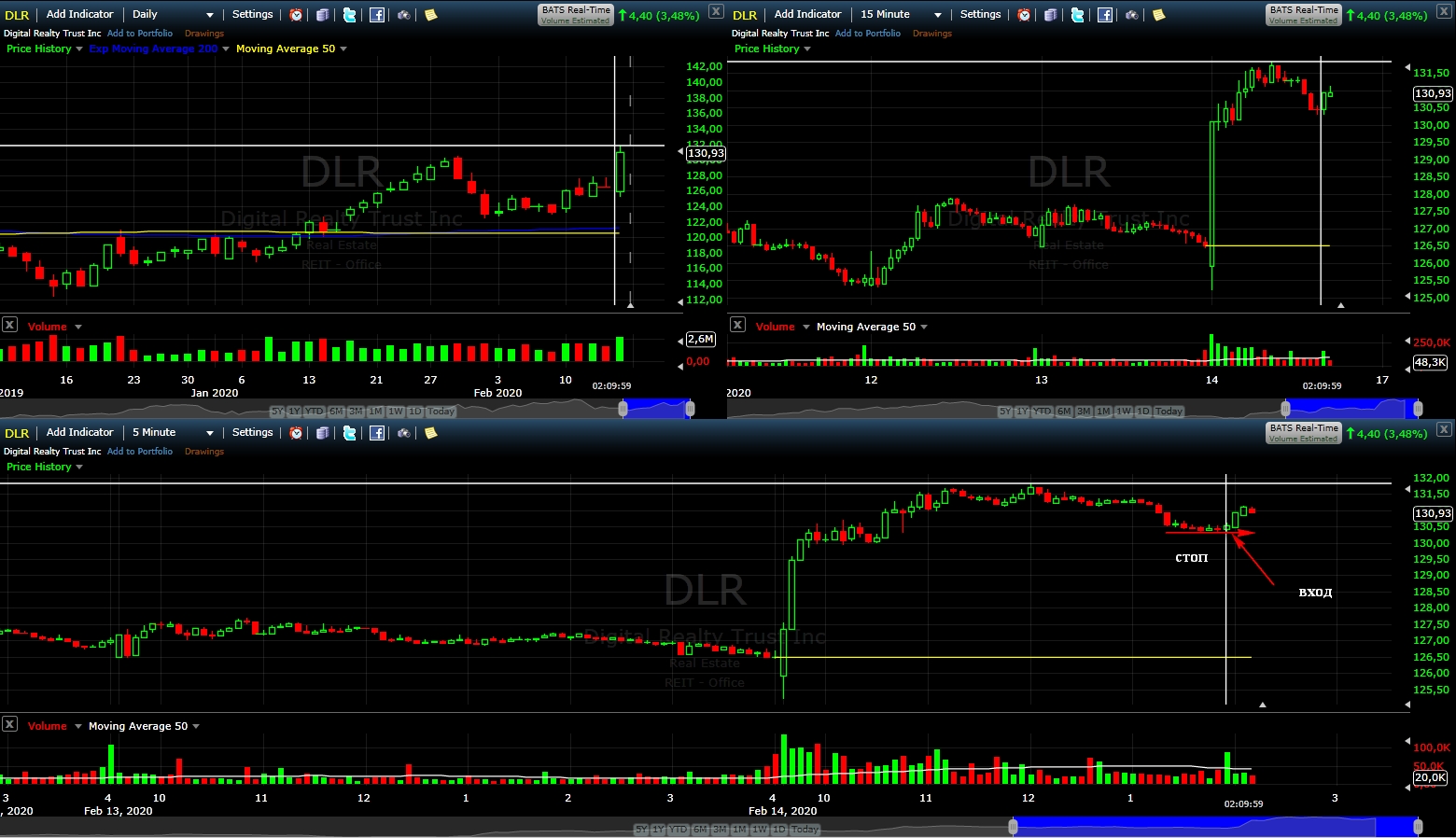Open the sticky note icon in 15 Minute chart
The width and height of the screenshot is (1456, 838).
click(x=1158, y=15)
